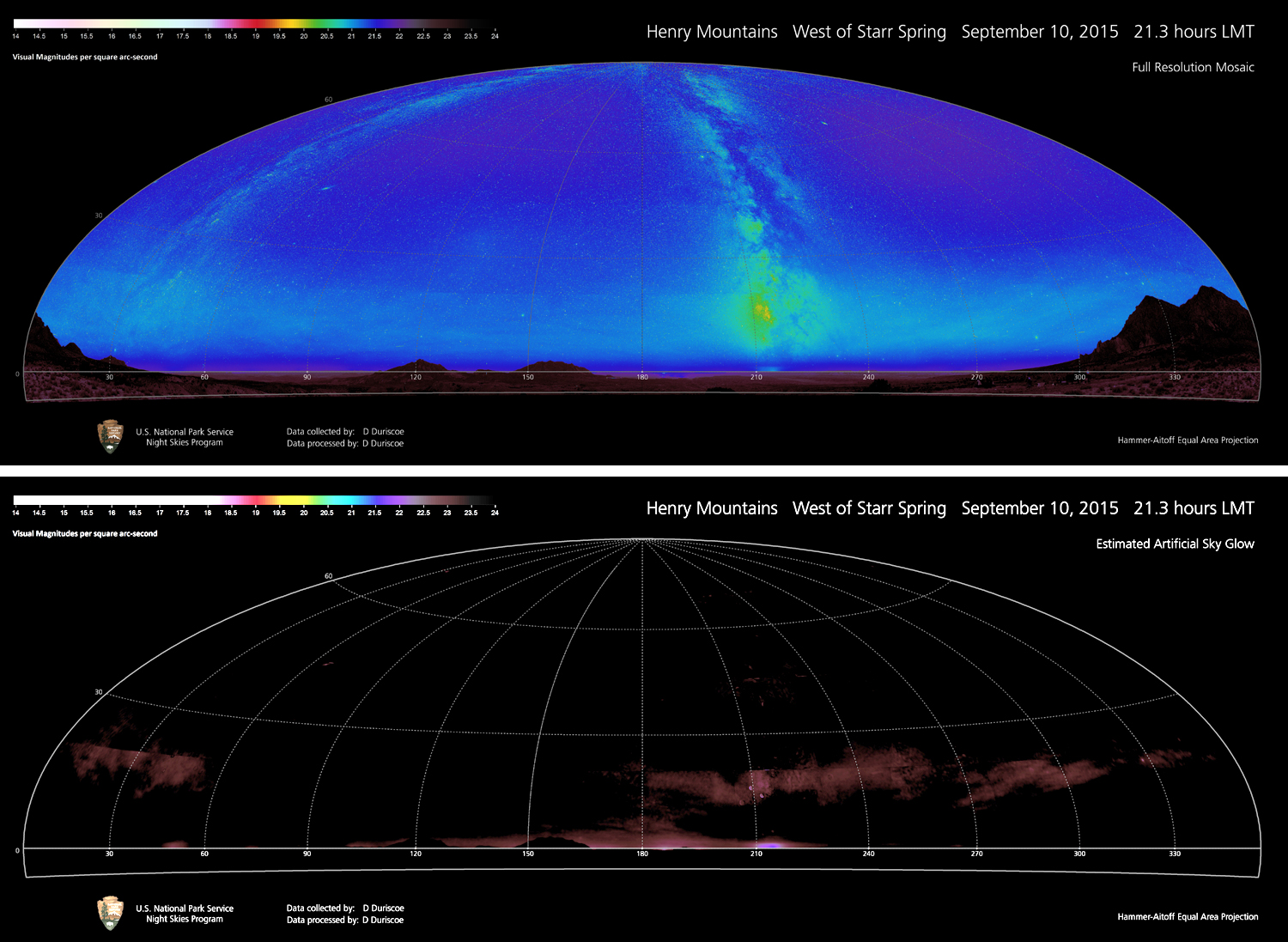Click the 60 altitude label in bottom map
The width and height of the screenshot is (1288, 942).
coord(328,576)
